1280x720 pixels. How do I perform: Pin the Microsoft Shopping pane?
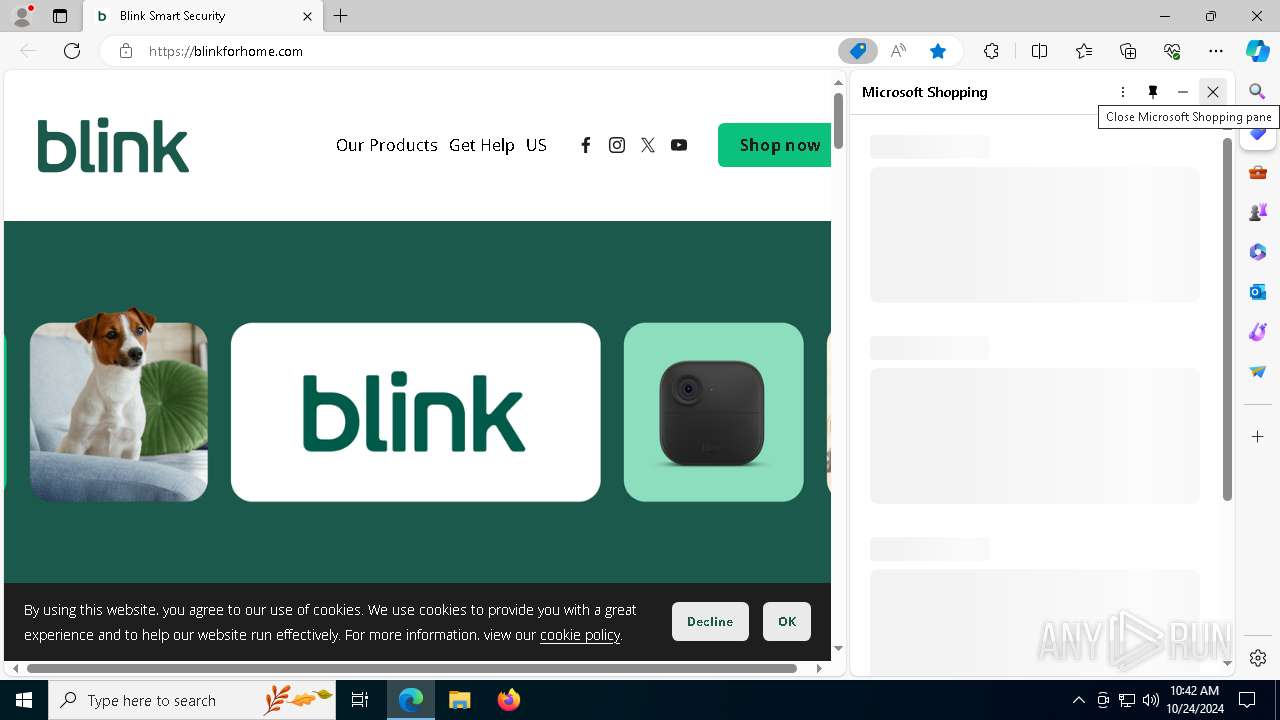coord(1153,92)
